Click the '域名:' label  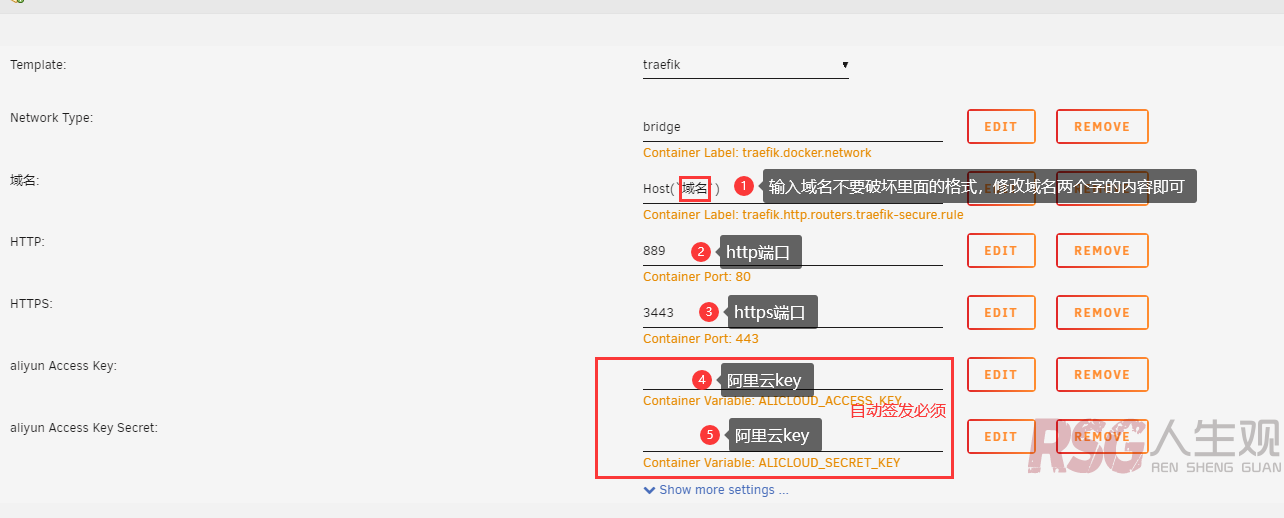click(24, 180)
